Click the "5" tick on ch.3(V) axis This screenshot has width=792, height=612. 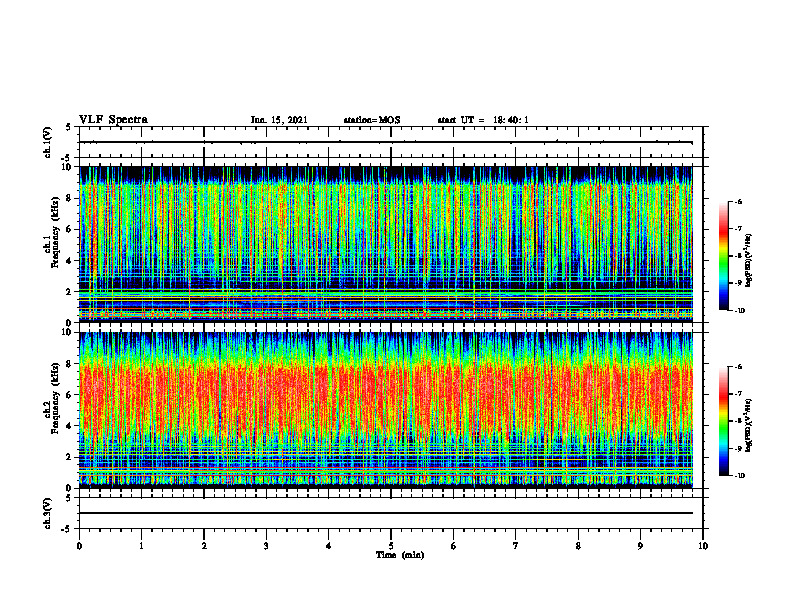coord(70,498)
